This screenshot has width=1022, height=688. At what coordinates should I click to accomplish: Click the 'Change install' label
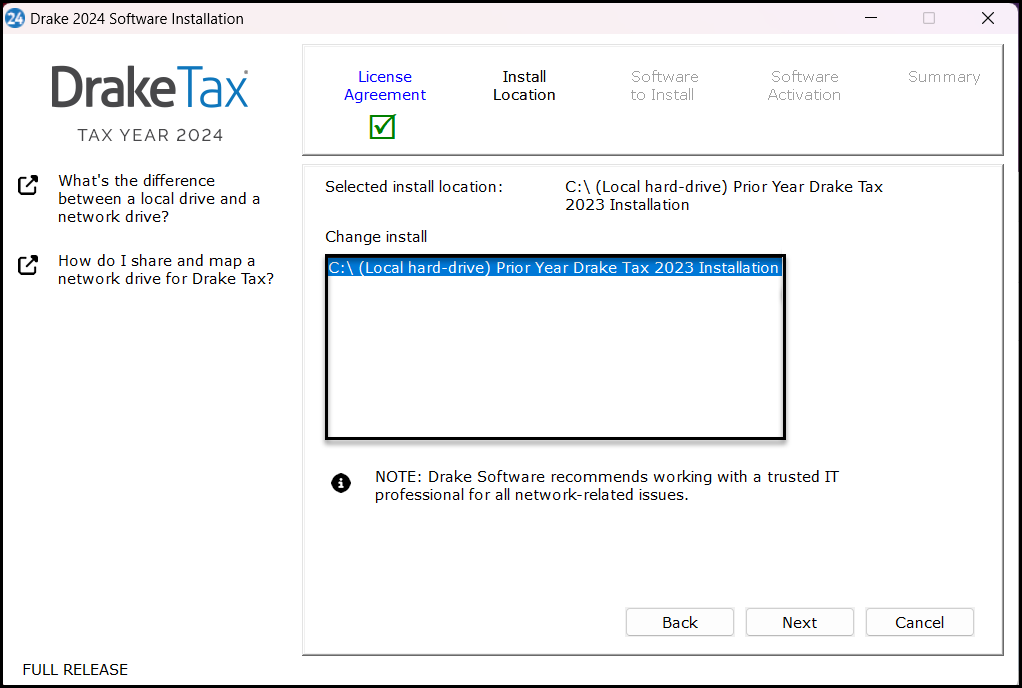(x=376, y=236)
